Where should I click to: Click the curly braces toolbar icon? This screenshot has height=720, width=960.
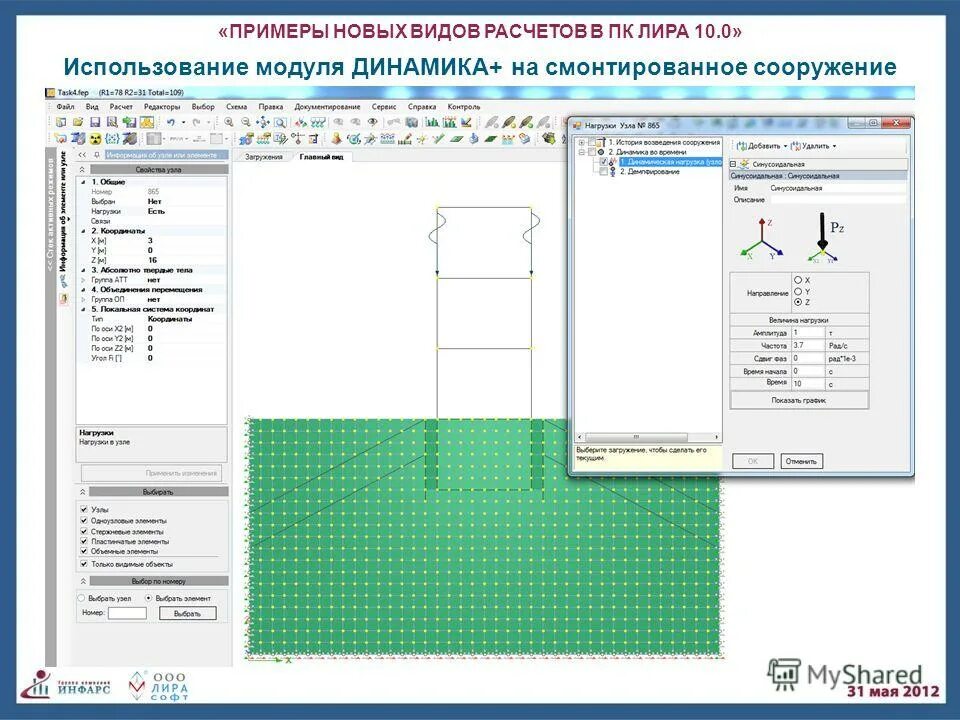[112, 139]
